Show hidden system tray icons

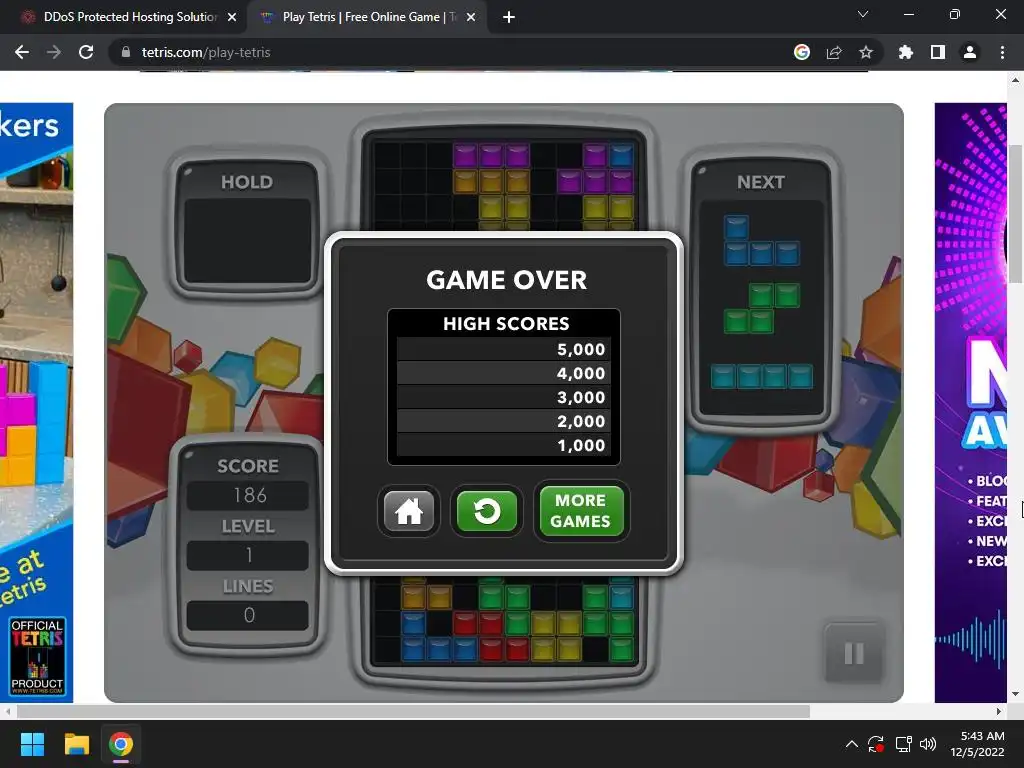point(852,744)
